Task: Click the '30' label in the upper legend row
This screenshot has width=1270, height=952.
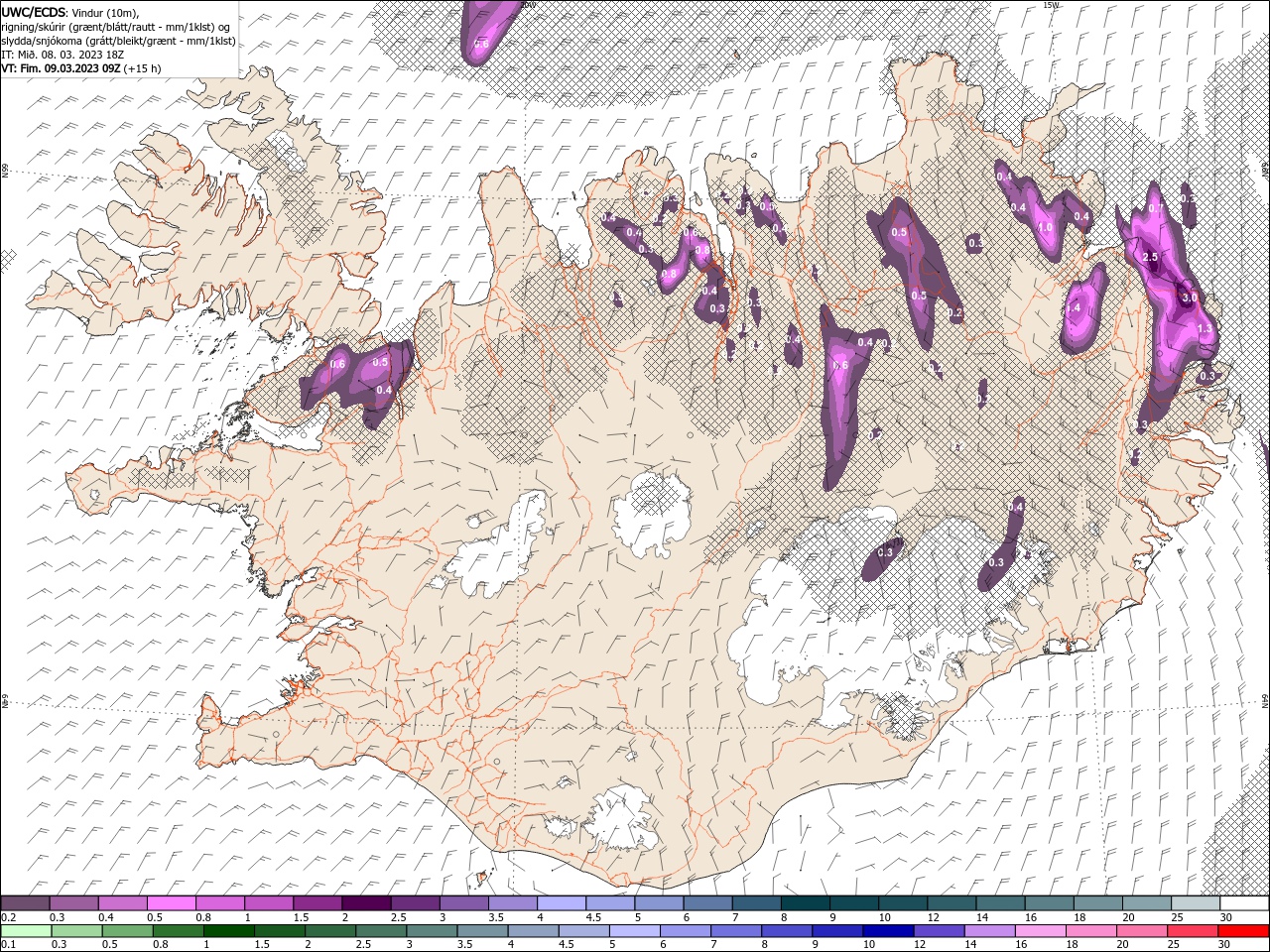Action: (1226, 917)
